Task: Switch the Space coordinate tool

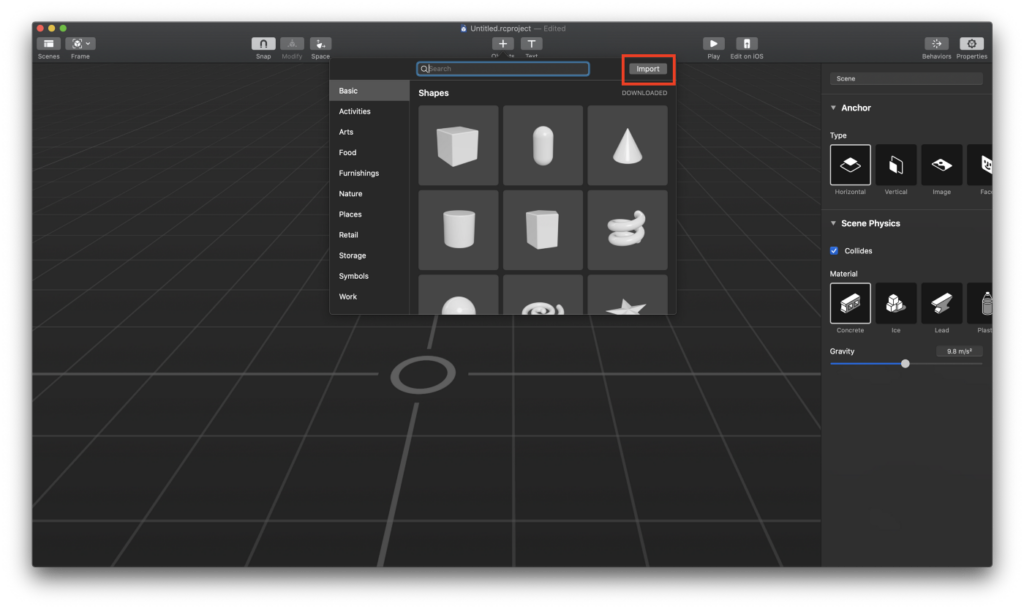Action: tap(320, 44)
